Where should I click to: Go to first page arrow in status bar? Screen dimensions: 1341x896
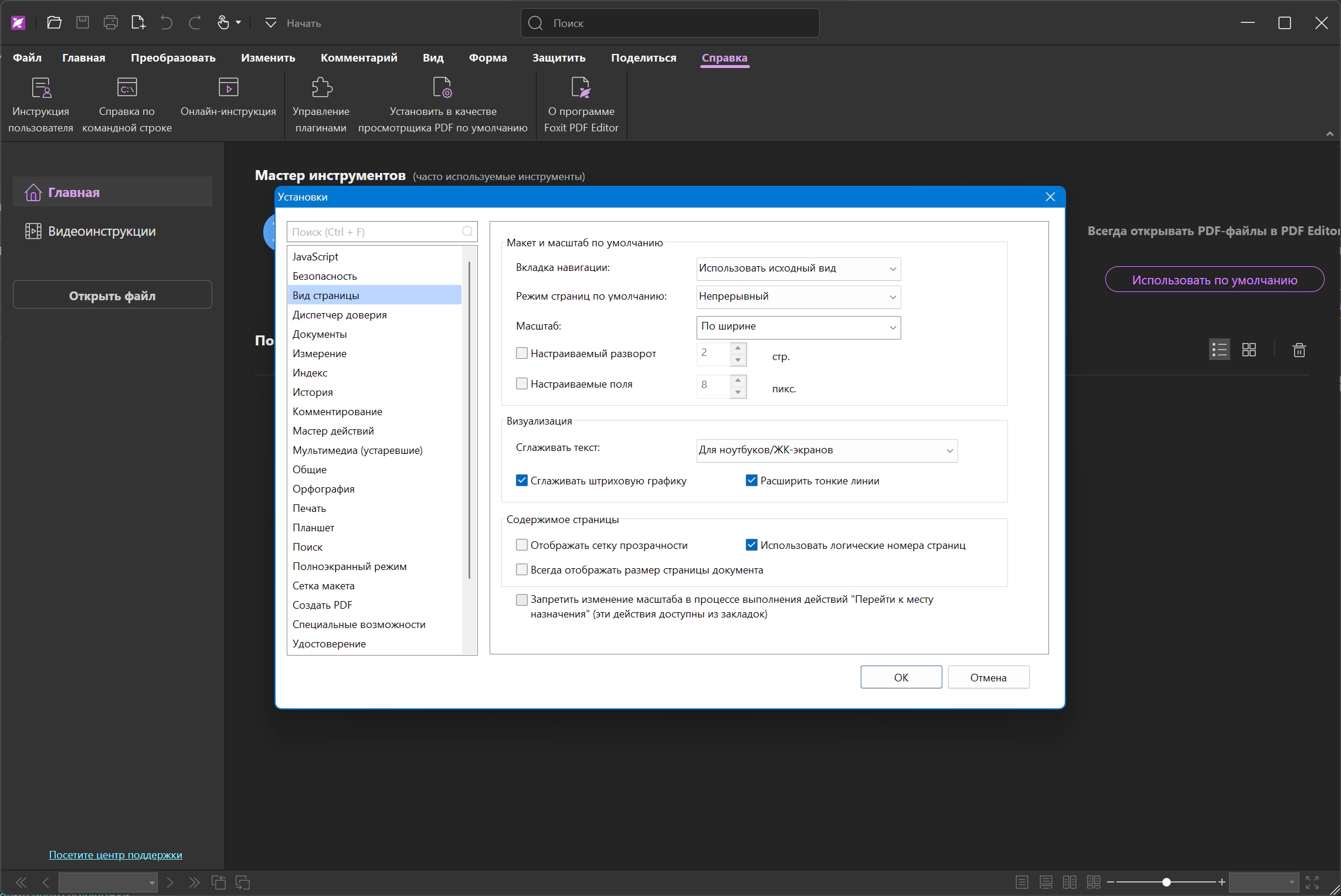click(21, 882)
